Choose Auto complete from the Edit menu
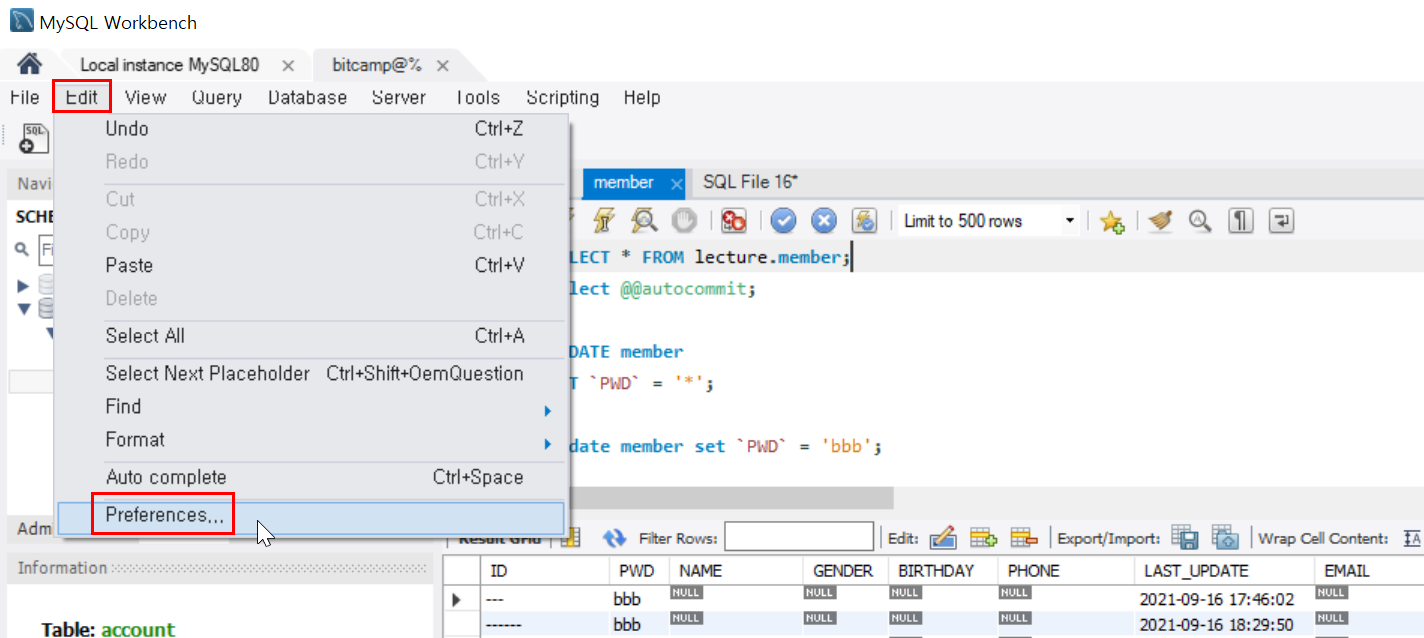Image resolution: width=1424 pixels, height=638 pixels. click(311, 477)
